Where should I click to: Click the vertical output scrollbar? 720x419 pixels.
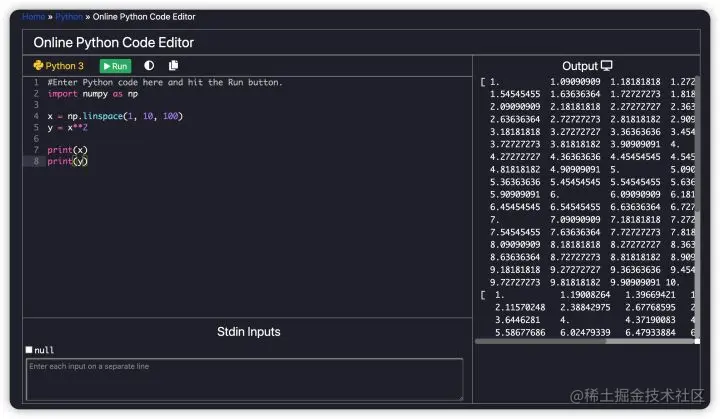click(x=698, y=142)
